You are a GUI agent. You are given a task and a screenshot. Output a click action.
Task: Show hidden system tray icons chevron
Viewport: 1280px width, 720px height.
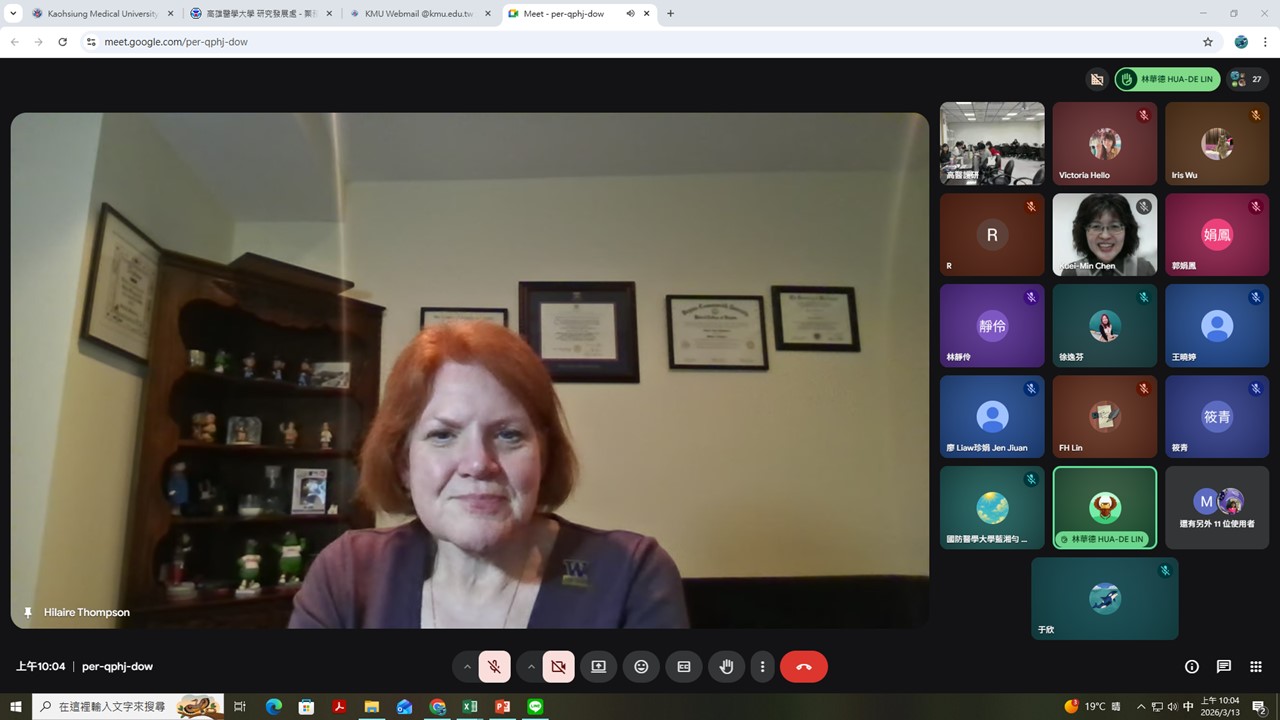tap(1141, 707)
